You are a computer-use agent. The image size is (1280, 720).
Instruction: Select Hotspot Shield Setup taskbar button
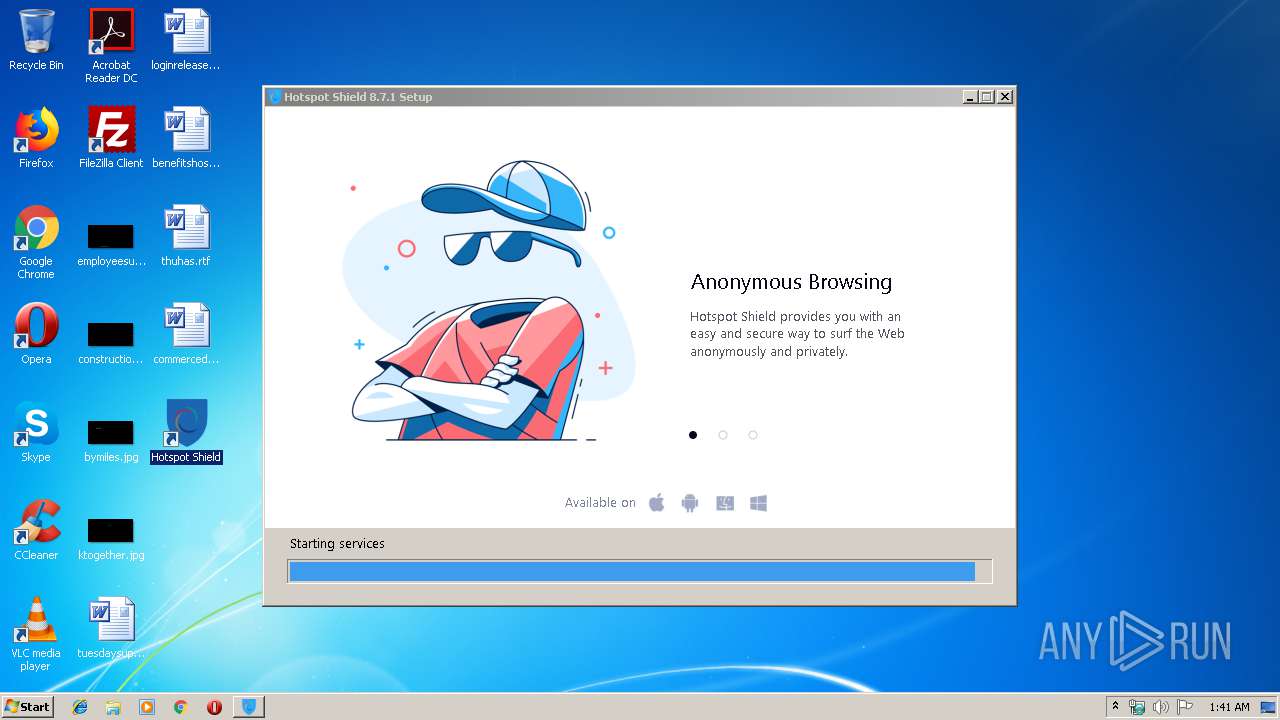tap(249, 707)
